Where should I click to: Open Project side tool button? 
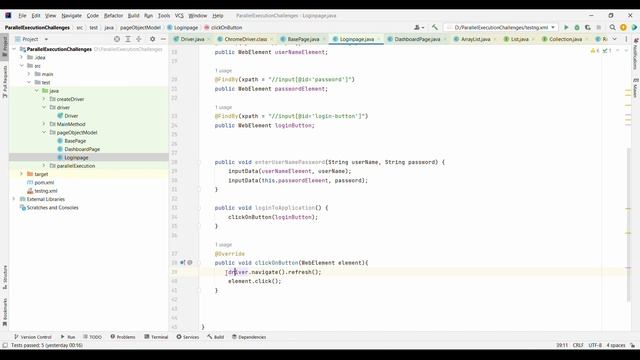(4, 47)
